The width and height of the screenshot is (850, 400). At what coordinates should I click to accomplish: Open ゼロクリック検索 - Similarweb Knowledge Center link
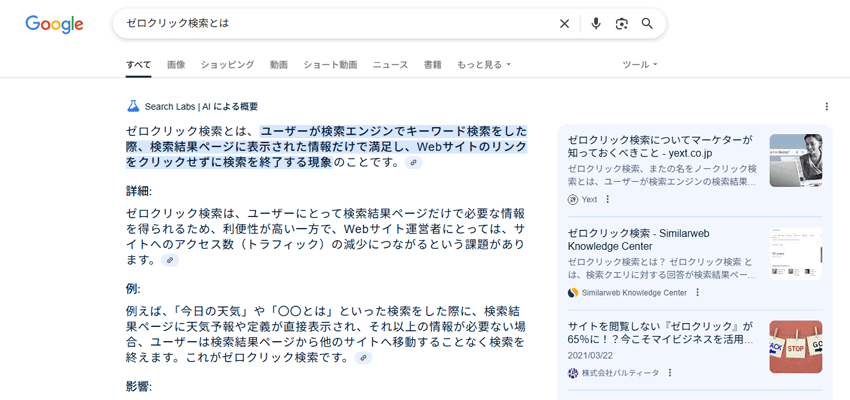(x=639, y=240)
